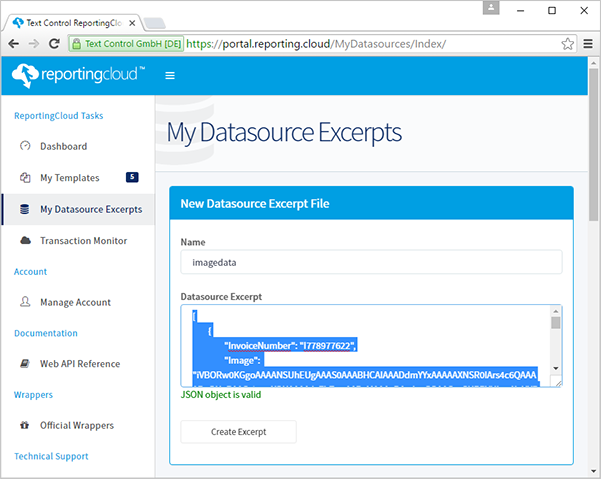Select the My Datasource Excerpts database icon

pyautogui.click(x=25, y=209)
